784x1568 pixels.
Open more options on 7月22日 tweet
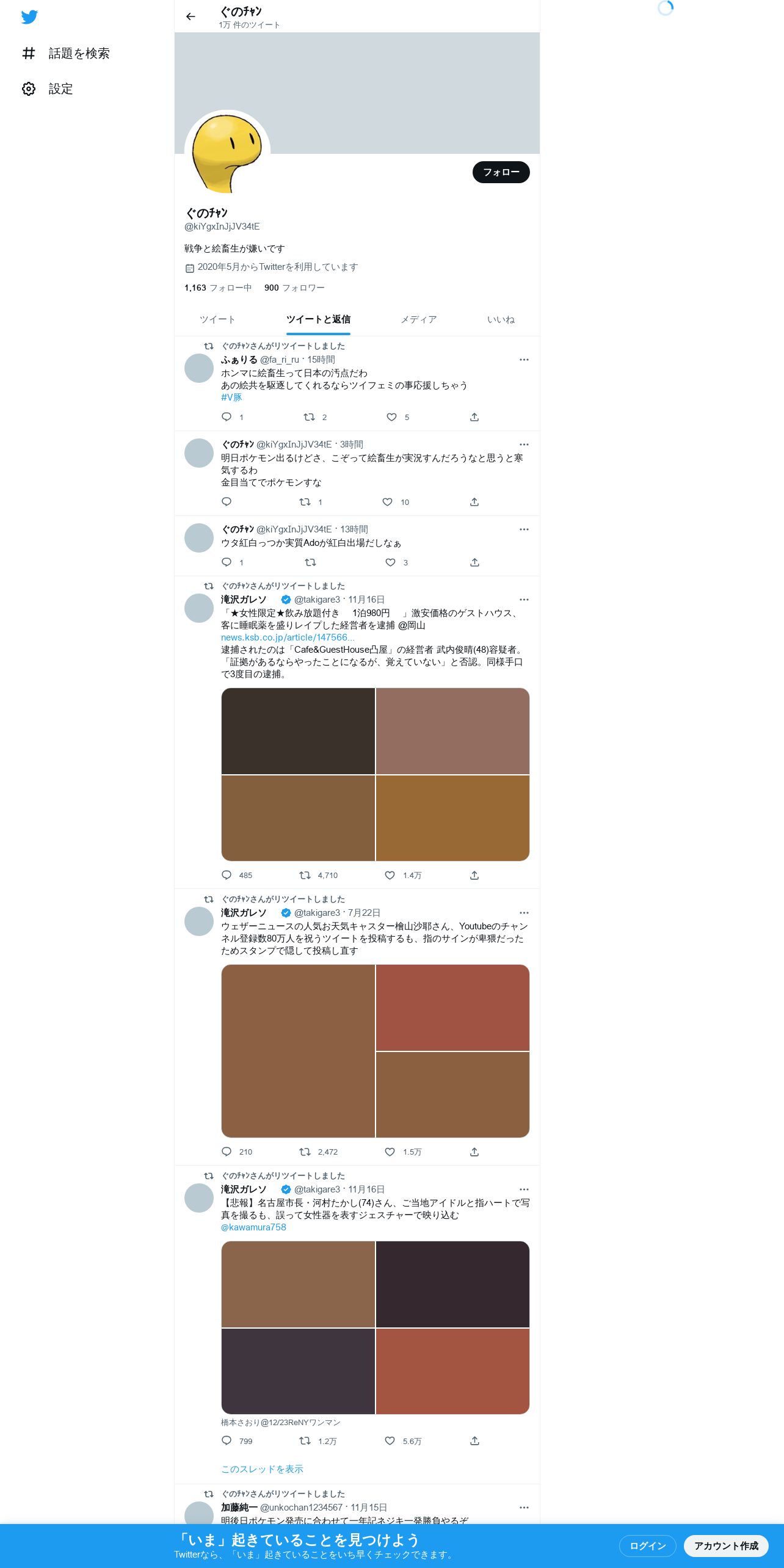(524, 913)
